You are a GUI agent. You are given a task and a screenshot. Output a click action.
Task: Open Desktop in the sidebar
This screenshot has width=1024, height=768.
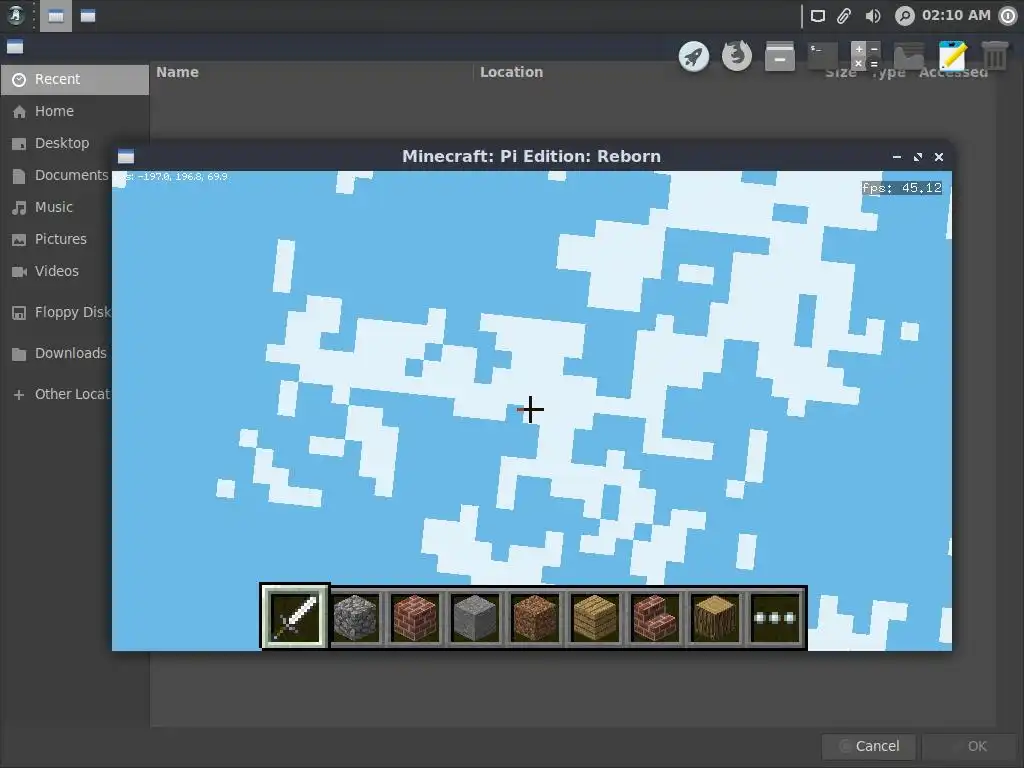74,143
